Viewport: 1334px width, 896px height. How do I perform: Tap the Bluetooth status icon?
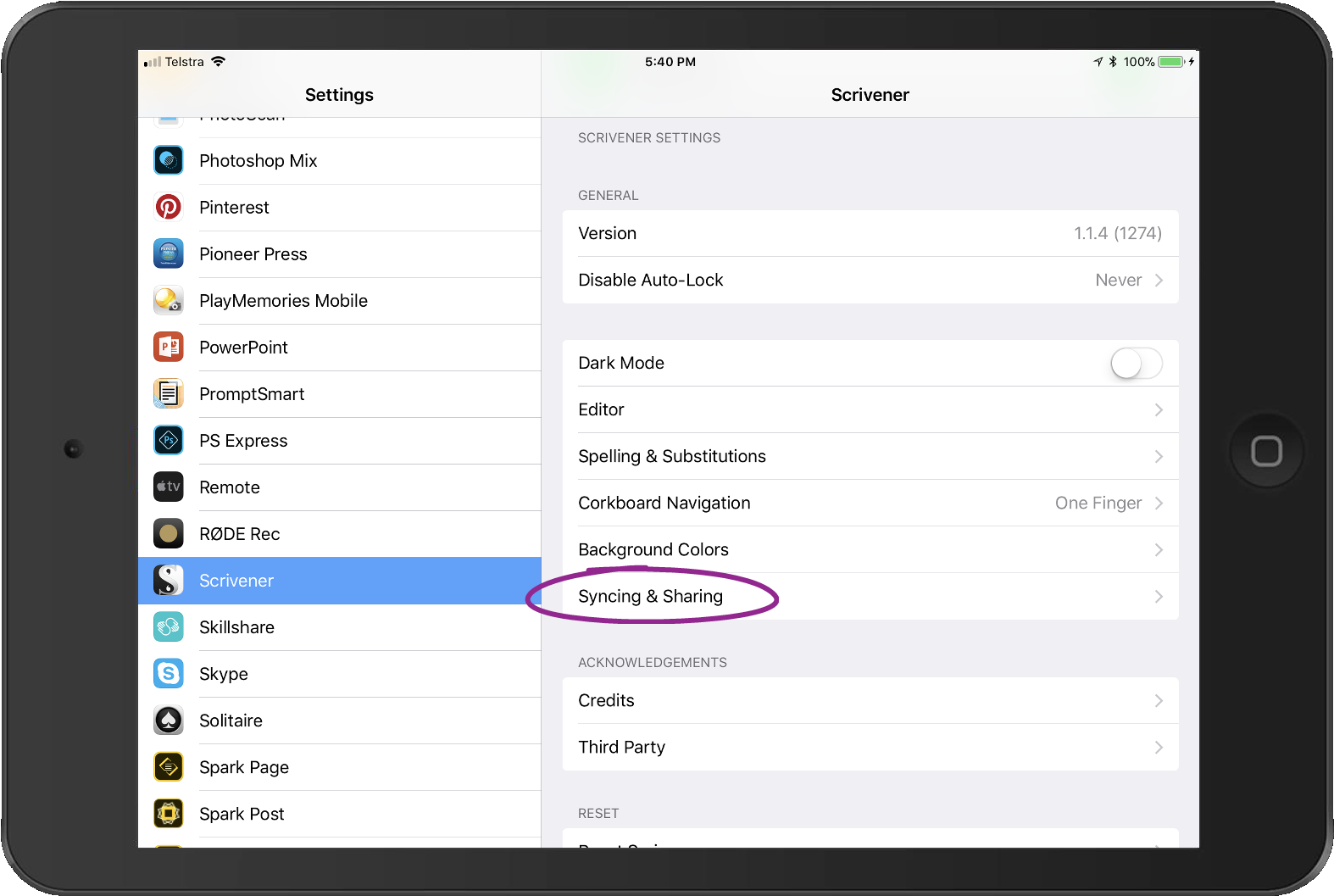(1113, 62)
